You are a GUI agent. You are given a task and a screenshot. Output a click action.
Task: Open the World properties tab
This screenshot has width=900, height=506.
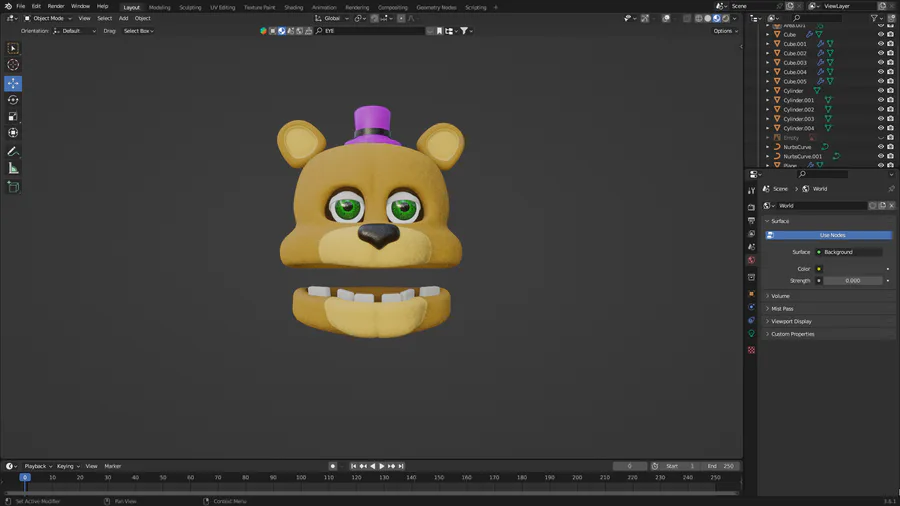[751, 260]
